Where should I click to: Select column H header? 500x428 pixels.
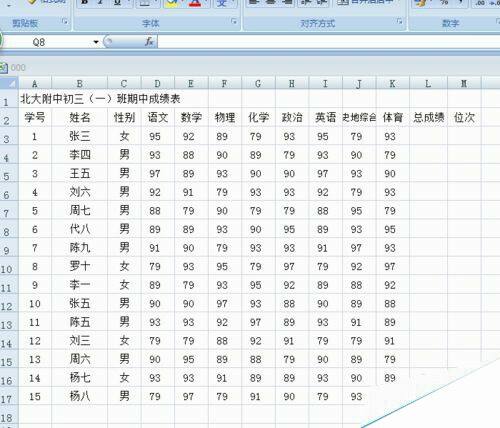(292, 83)
